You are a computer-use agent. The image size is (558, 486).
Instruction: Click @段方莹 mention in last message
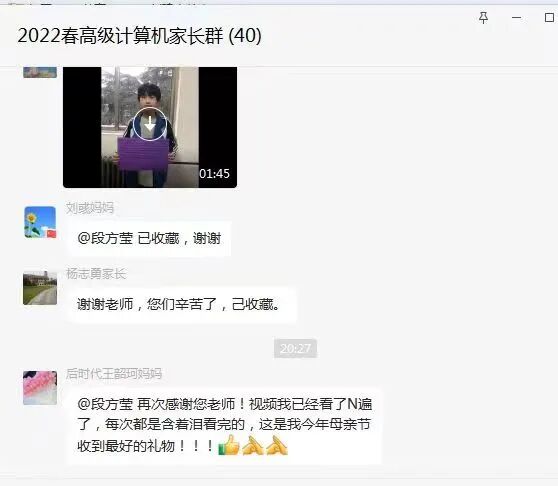[105, 404]
